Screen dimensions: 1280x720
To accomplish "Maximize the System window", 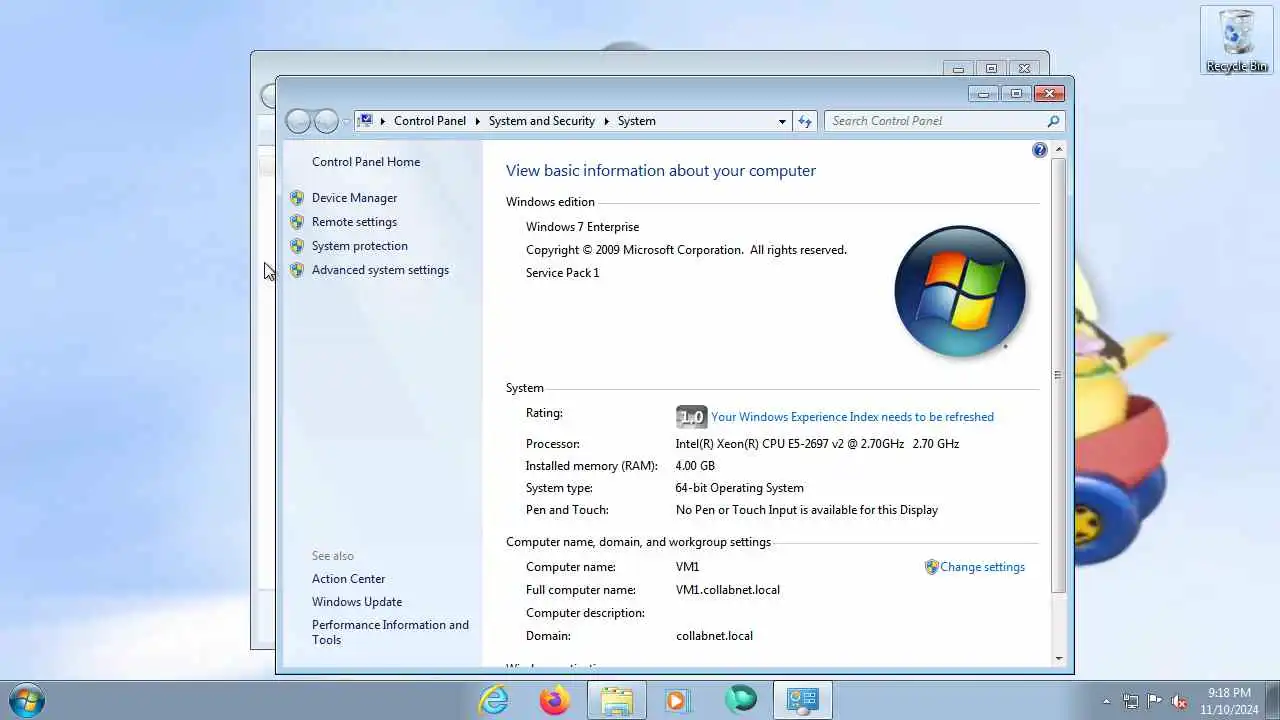I will point(1017,93).
